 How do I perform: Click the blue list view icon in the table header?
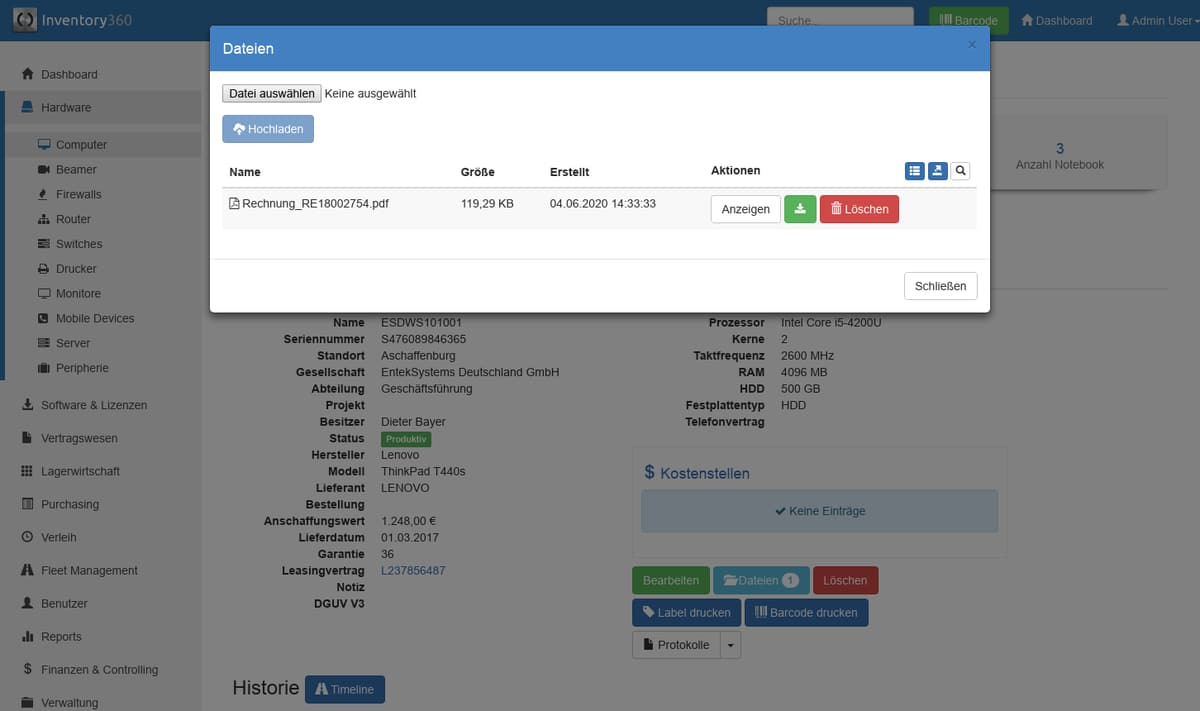(914, 171)
